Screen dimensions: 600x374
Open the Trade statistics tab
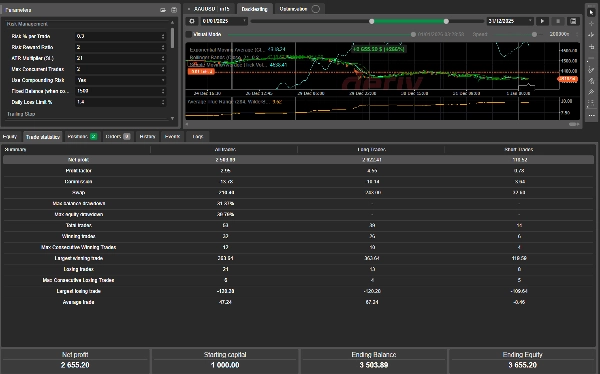43,137
